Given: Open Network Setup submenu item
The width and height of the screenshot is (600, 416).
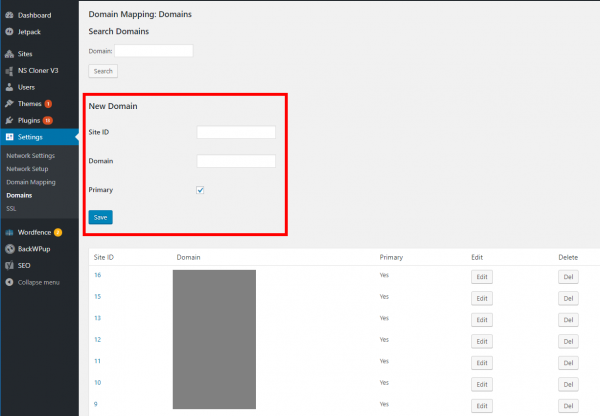Looking at the screenshot, I should click(27, 169).
